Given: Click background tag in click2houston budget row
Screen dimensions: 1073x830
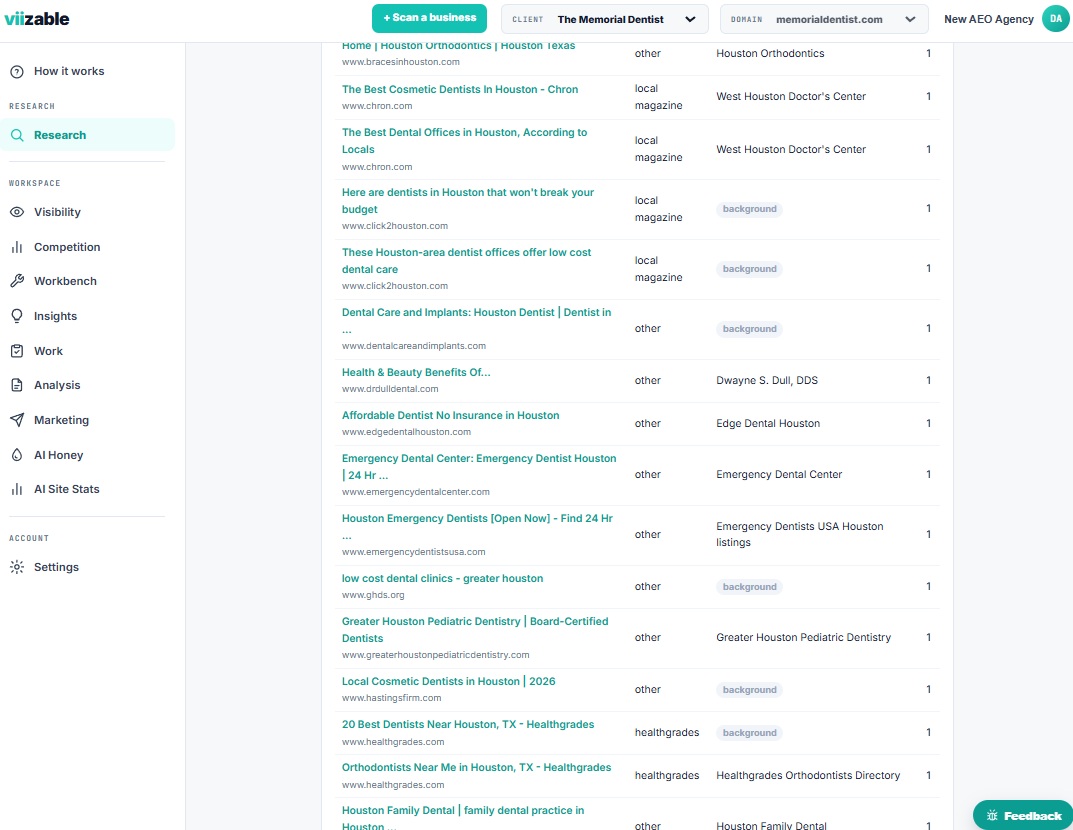Looking at the screenshot, I should (749, 209).
